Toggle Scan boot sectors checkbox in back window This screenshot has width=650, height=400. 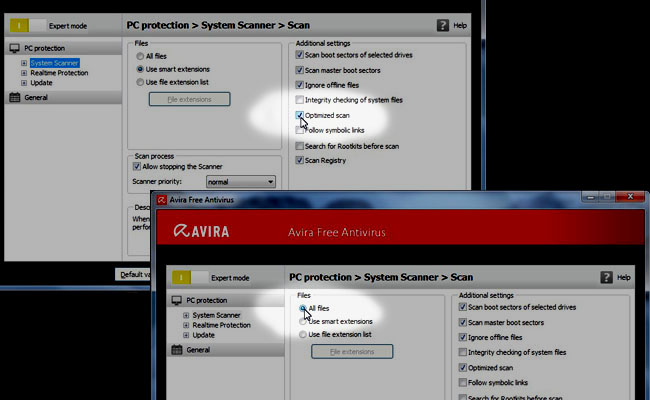299,55
